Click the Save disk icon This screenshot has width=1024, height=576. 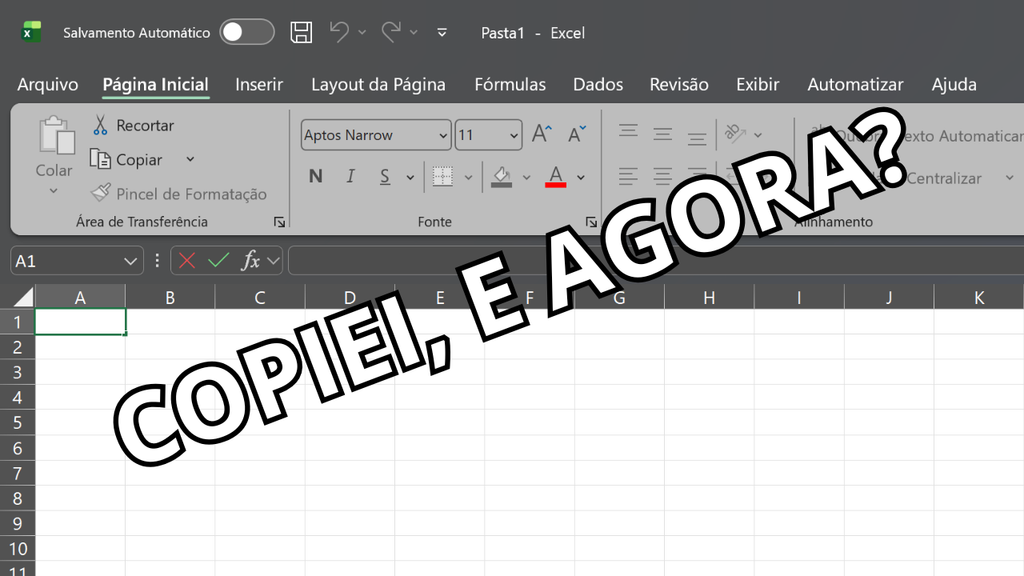pos(301,32)
